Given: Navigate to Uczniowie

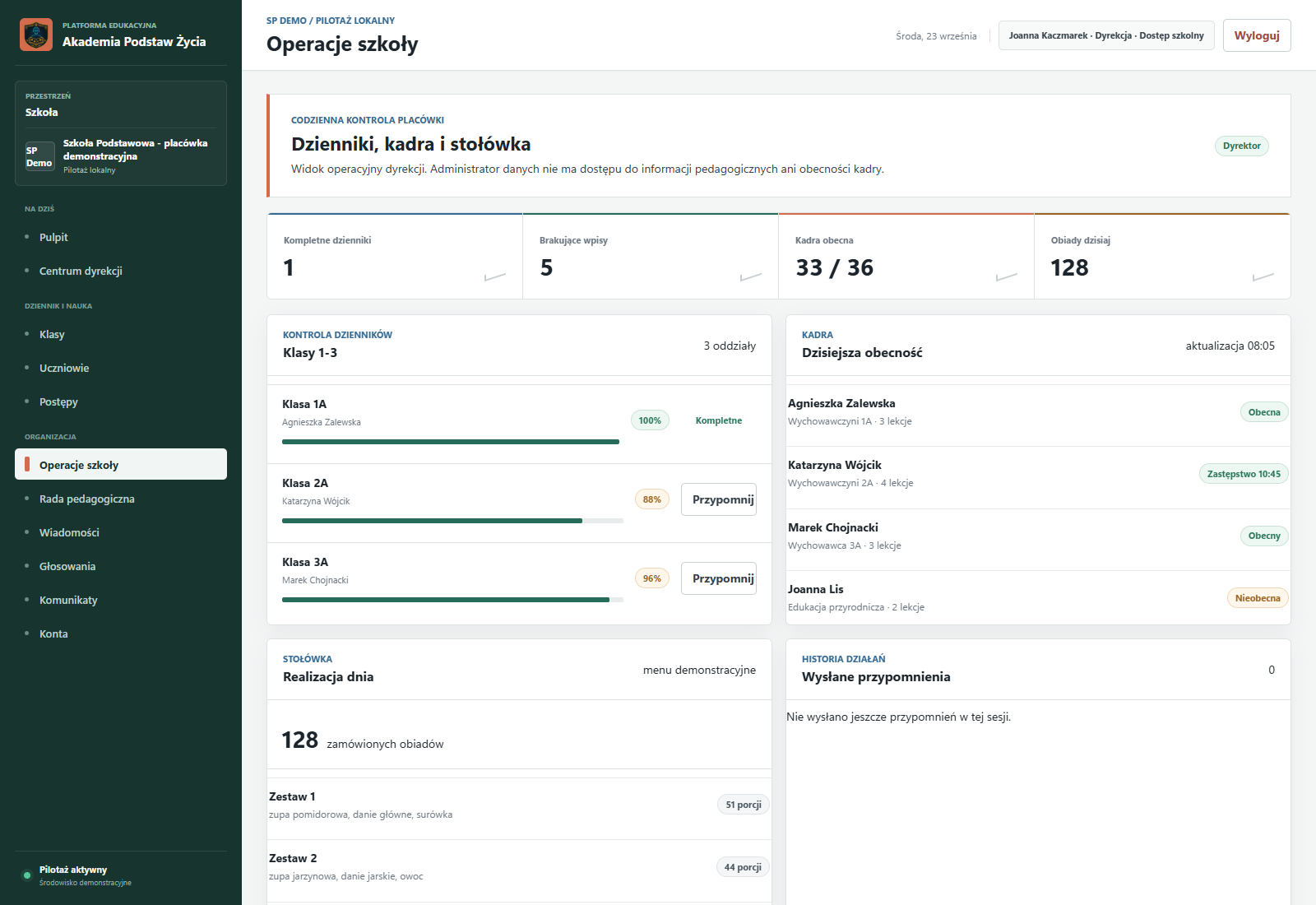Looking at the screenshot, I should (121, 368).
